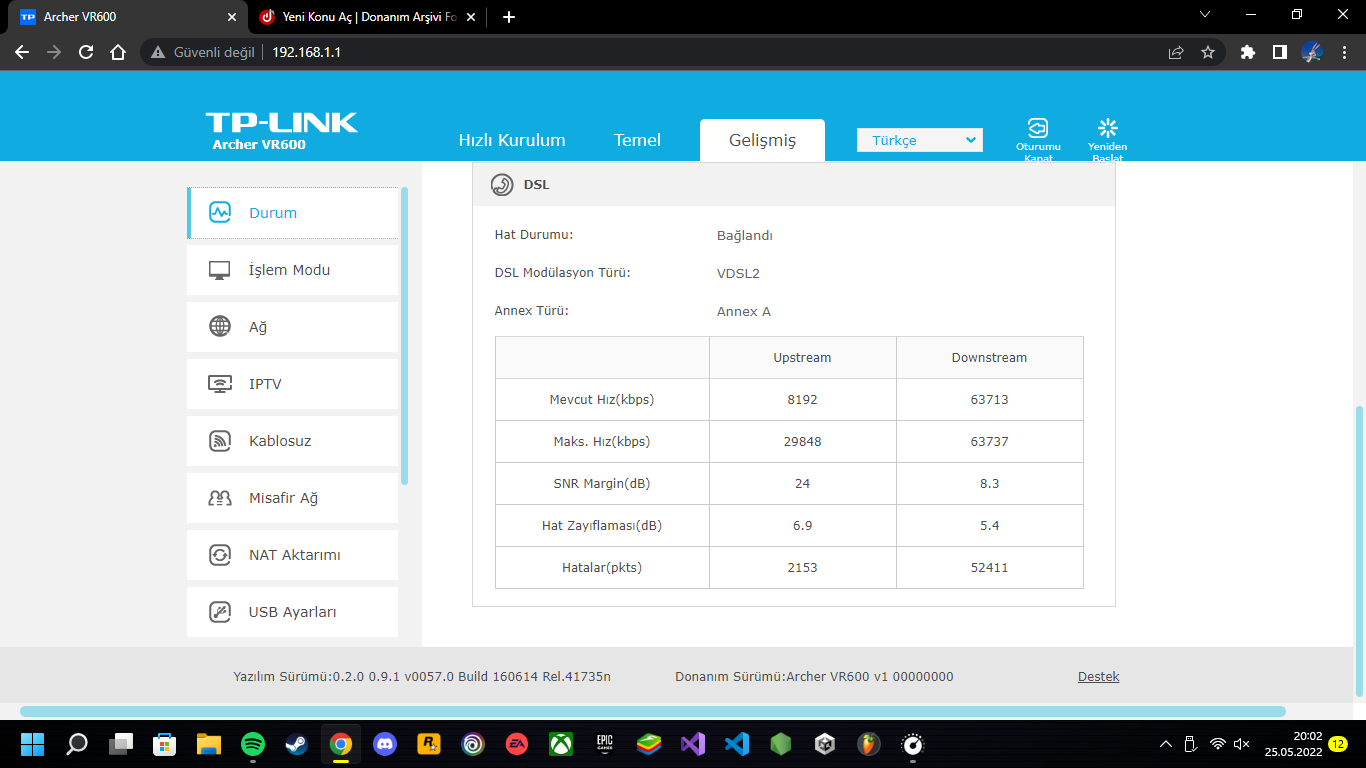This screenshot has height=768, width=1366.
Task: Open the Chrome three-dot menu
Action: pyautogui.click(x=1344, y=52)
